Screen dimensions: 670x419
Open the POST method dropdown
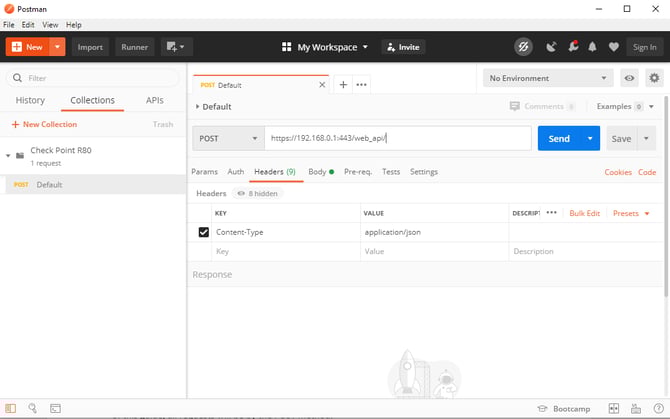point(229,139)
